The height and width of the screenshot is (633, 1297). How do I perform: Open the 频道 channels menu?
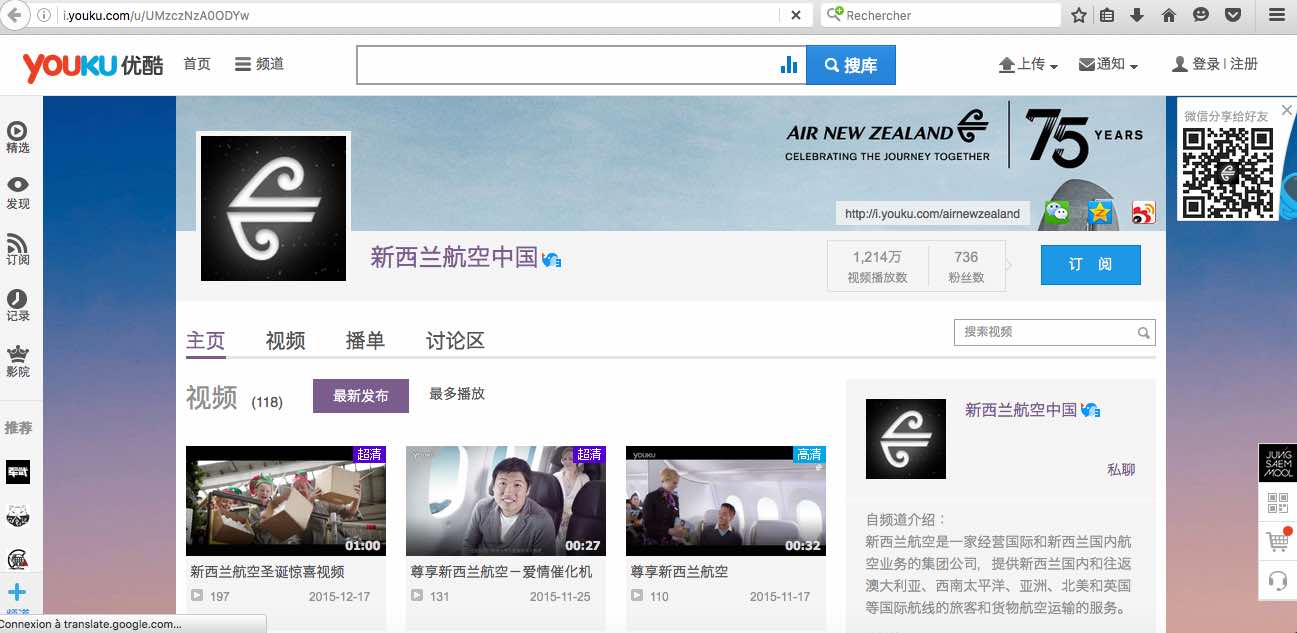coord(260,64)
